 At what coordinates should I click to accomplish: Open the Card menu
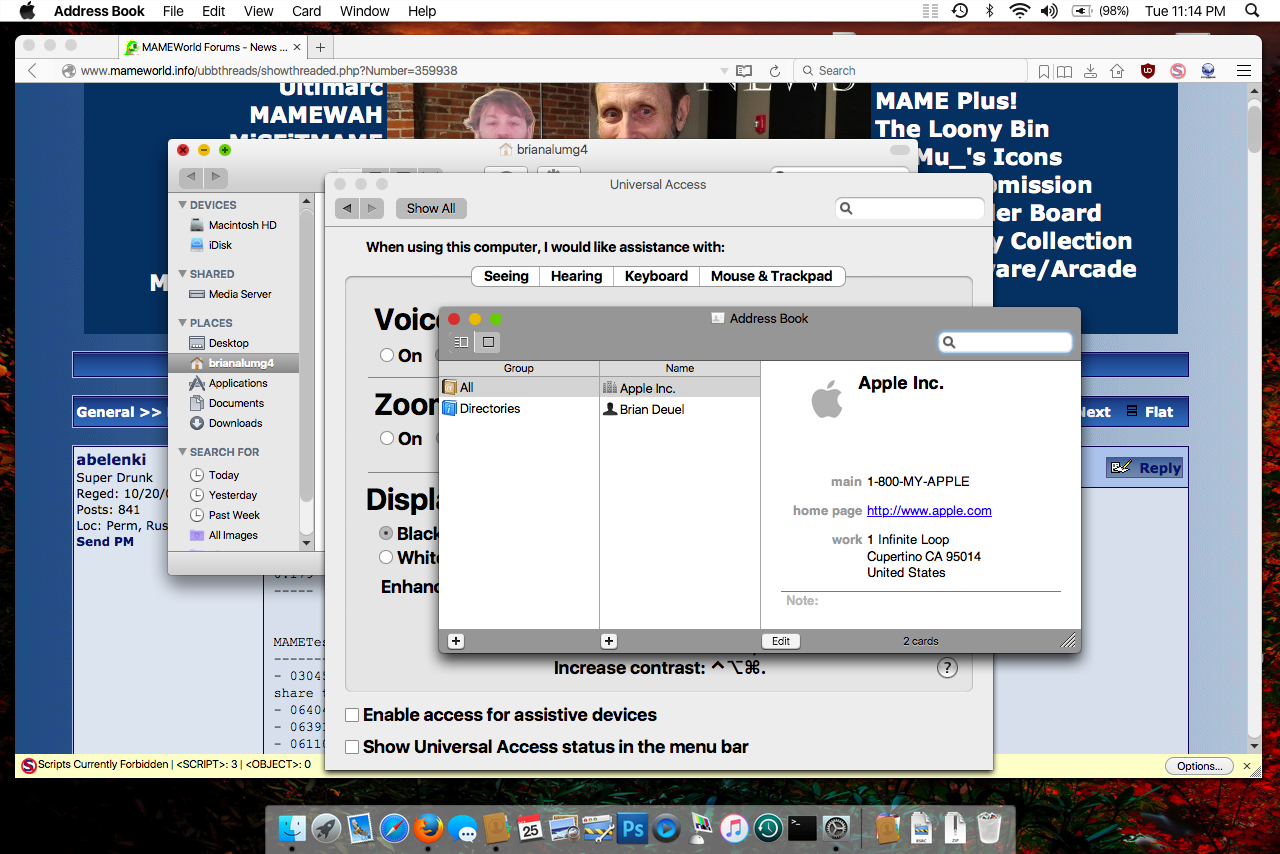click(x=307, y=11)
